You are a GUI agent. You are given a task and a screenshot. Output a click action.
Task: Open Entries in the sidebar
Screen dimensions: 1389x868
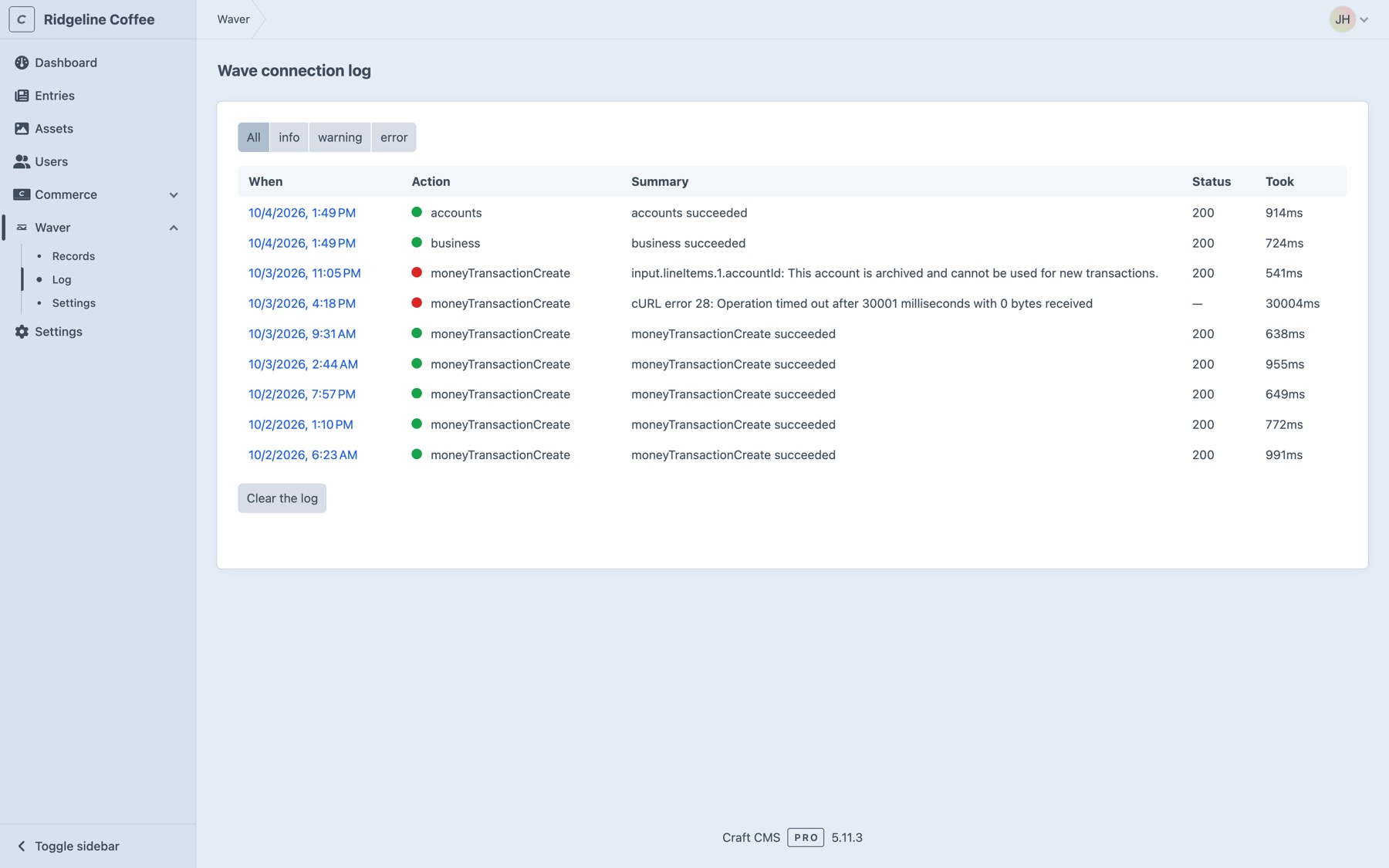[x=55, y=96]
